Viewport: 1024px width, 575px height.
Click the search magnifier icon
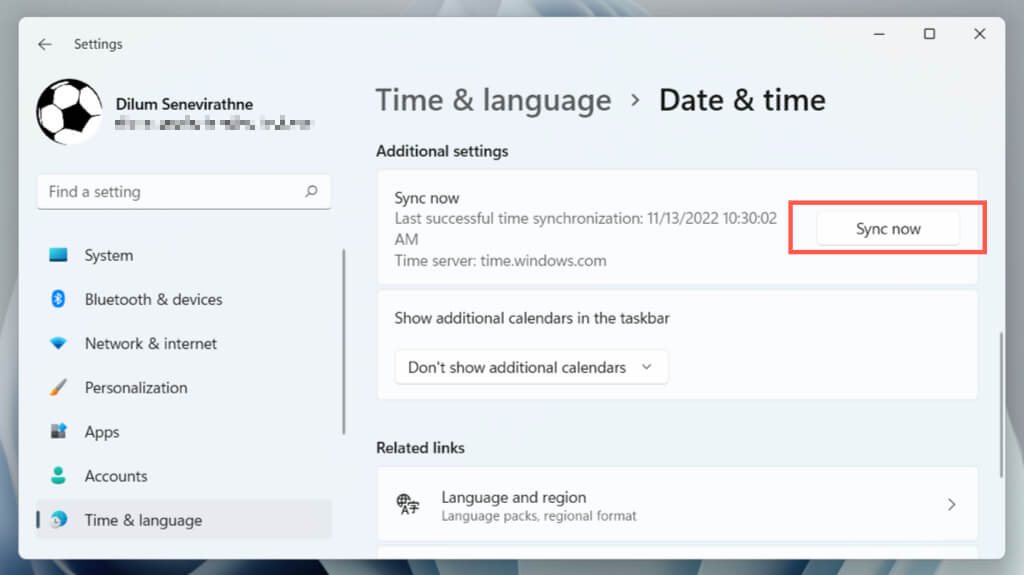[x=311, y=191]
